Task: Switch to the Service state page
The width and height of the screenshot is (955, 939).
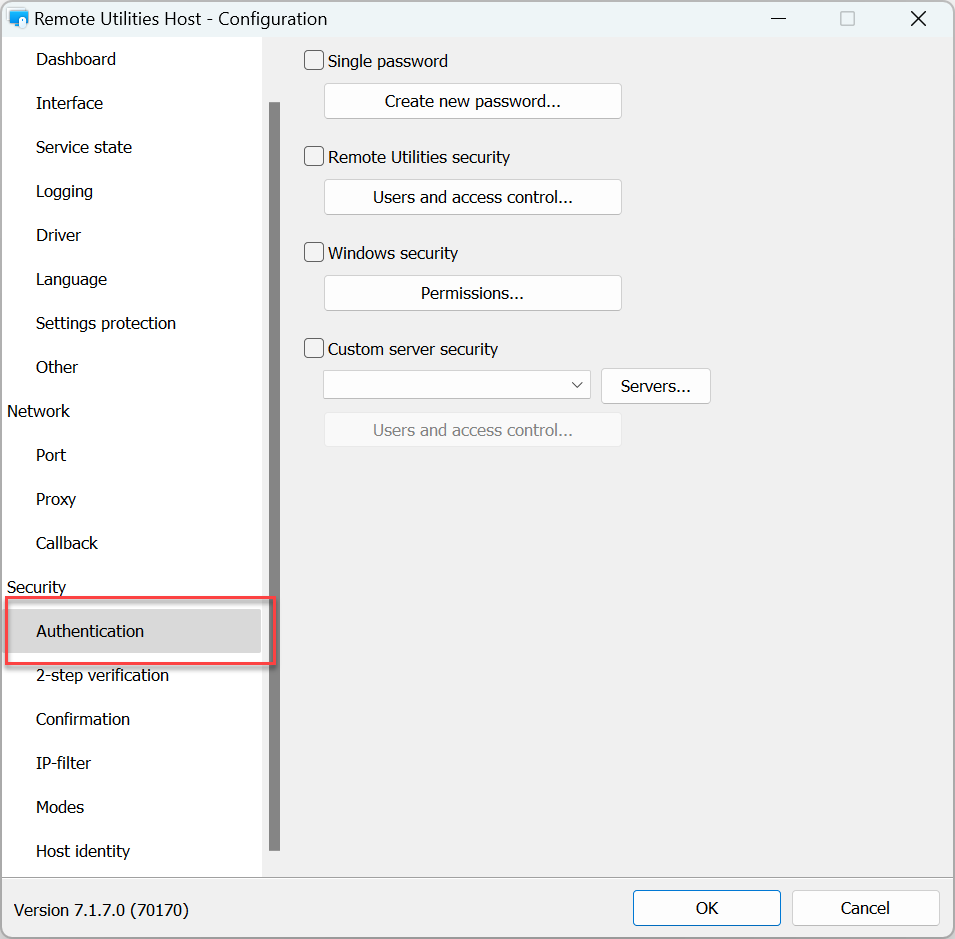Action: (84, 147)
